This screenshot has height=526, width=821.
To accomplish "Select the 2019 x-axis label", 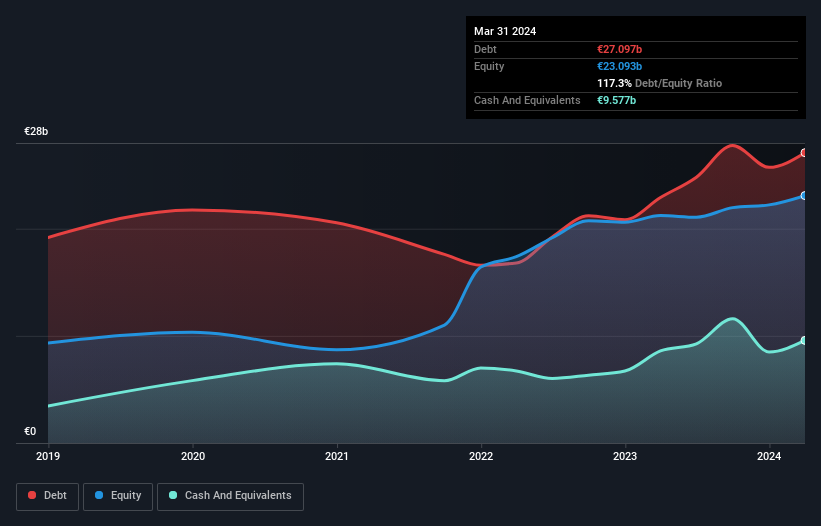I will 48,456.
